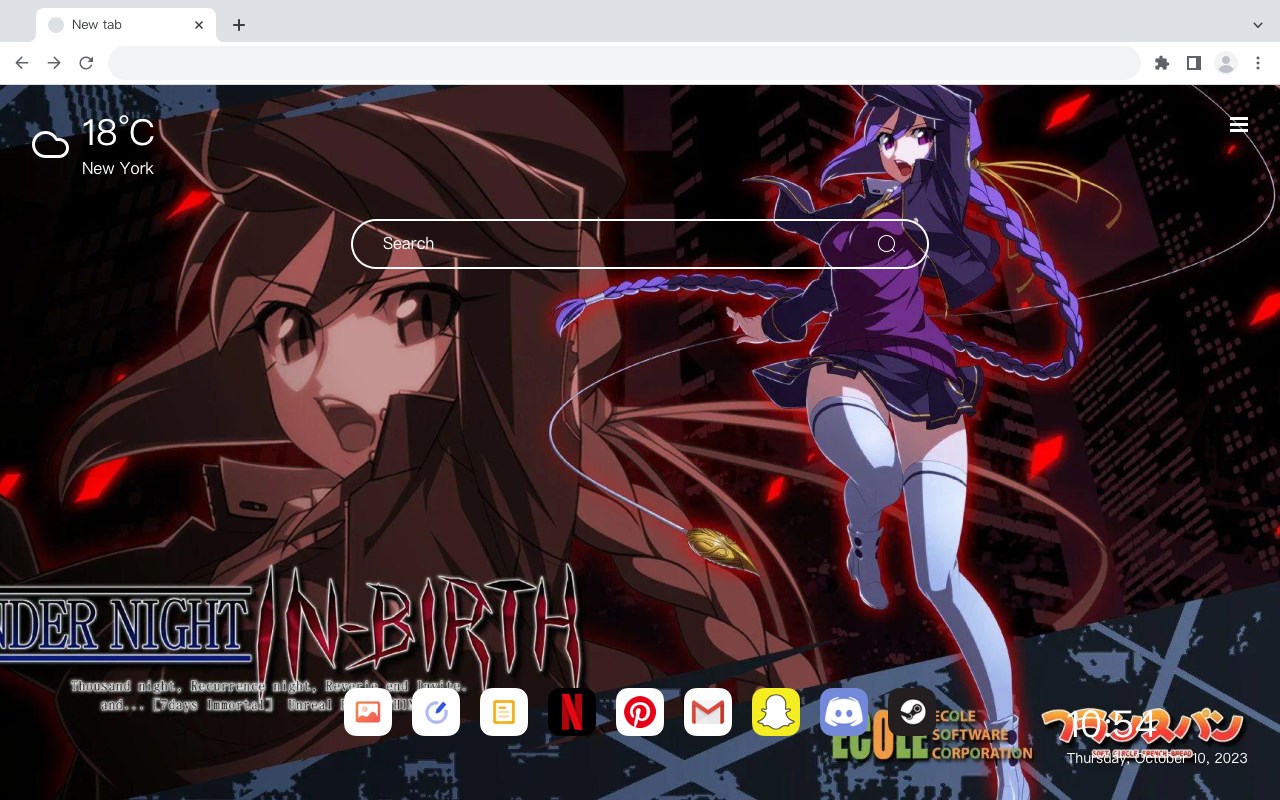Expand the tab search dropdown arrow

point(1258,25)
